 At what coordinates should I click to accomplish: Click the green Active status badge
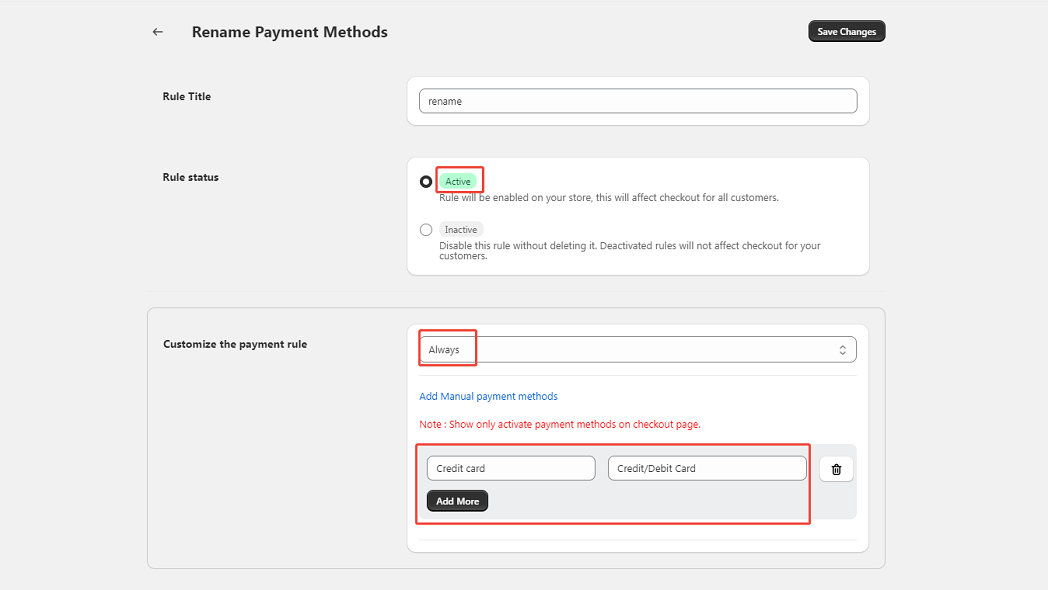click(458, 182)
